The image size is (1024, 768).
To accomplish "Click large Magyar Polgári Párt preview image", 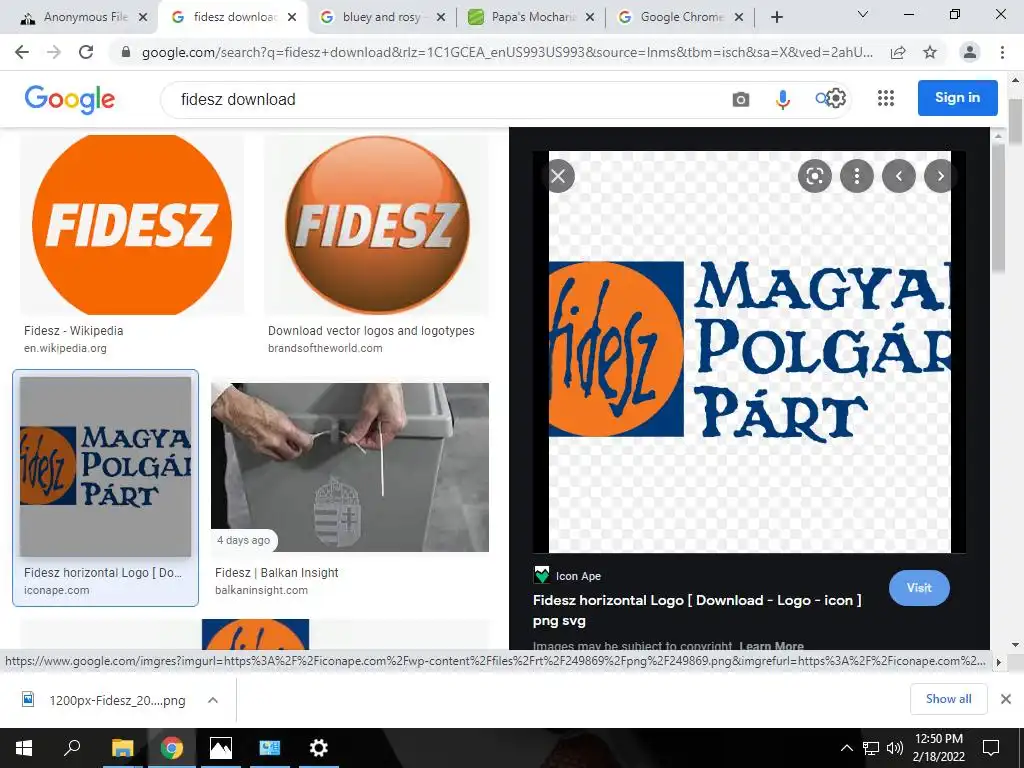I will click(750, 352).
